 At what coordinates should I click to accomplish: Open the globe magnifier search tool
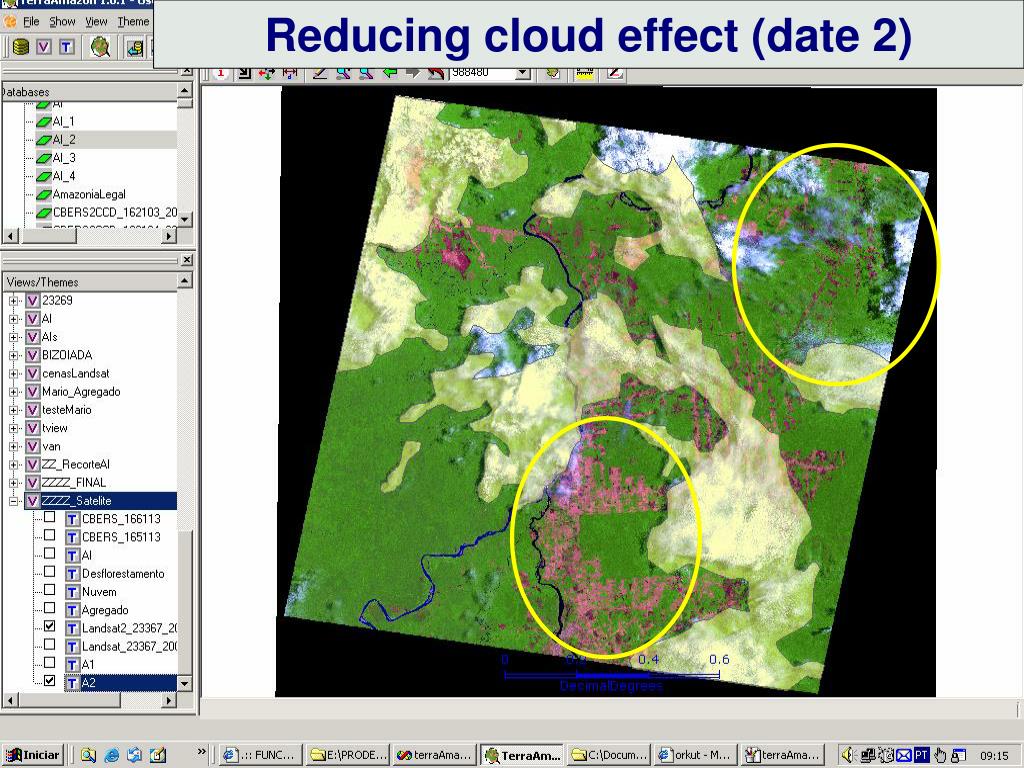coord(100,47)
